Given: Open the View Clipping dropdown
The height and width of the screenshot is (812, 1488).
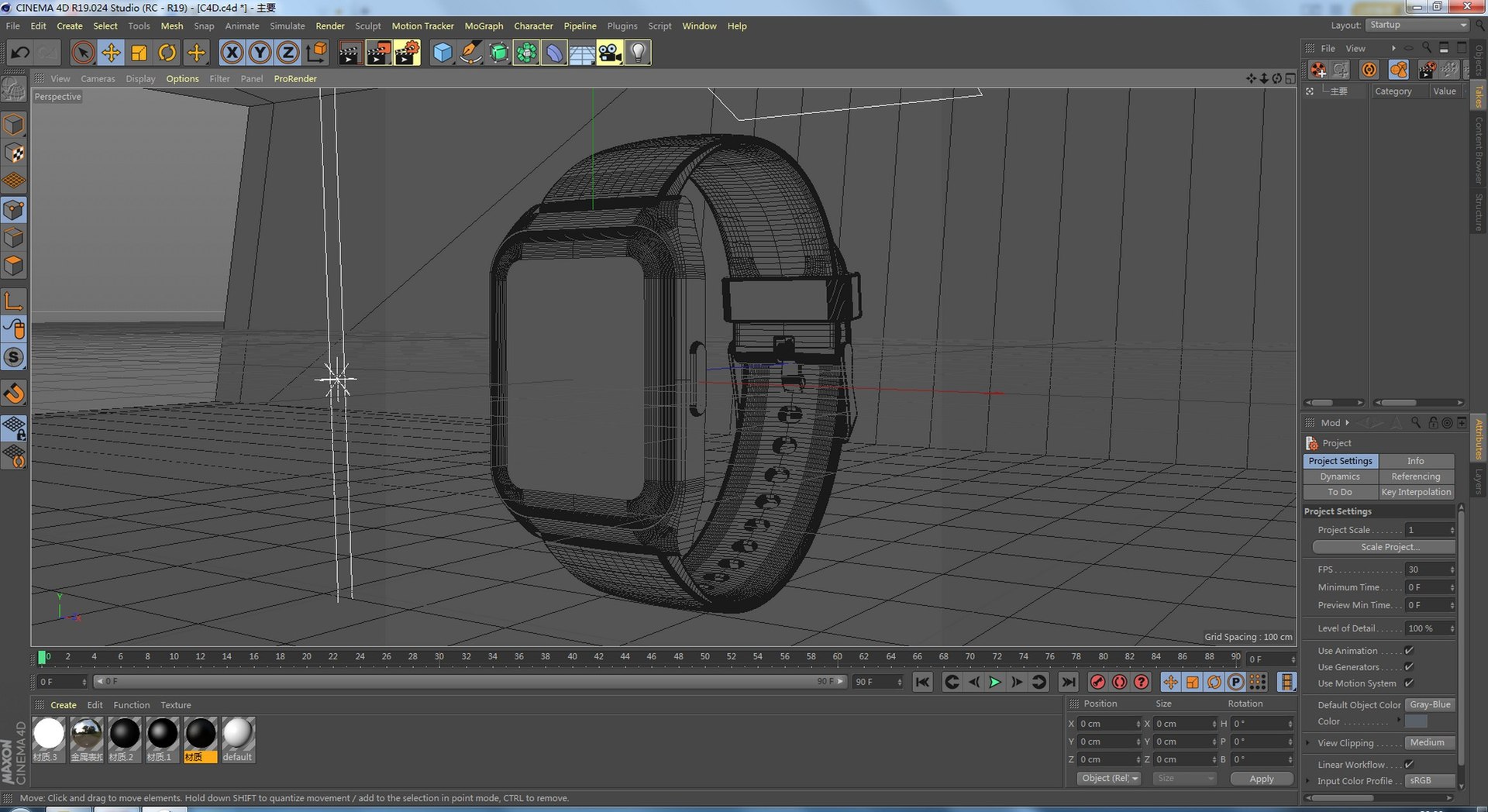Looking at the screenshot, I should click(1430, 742).
